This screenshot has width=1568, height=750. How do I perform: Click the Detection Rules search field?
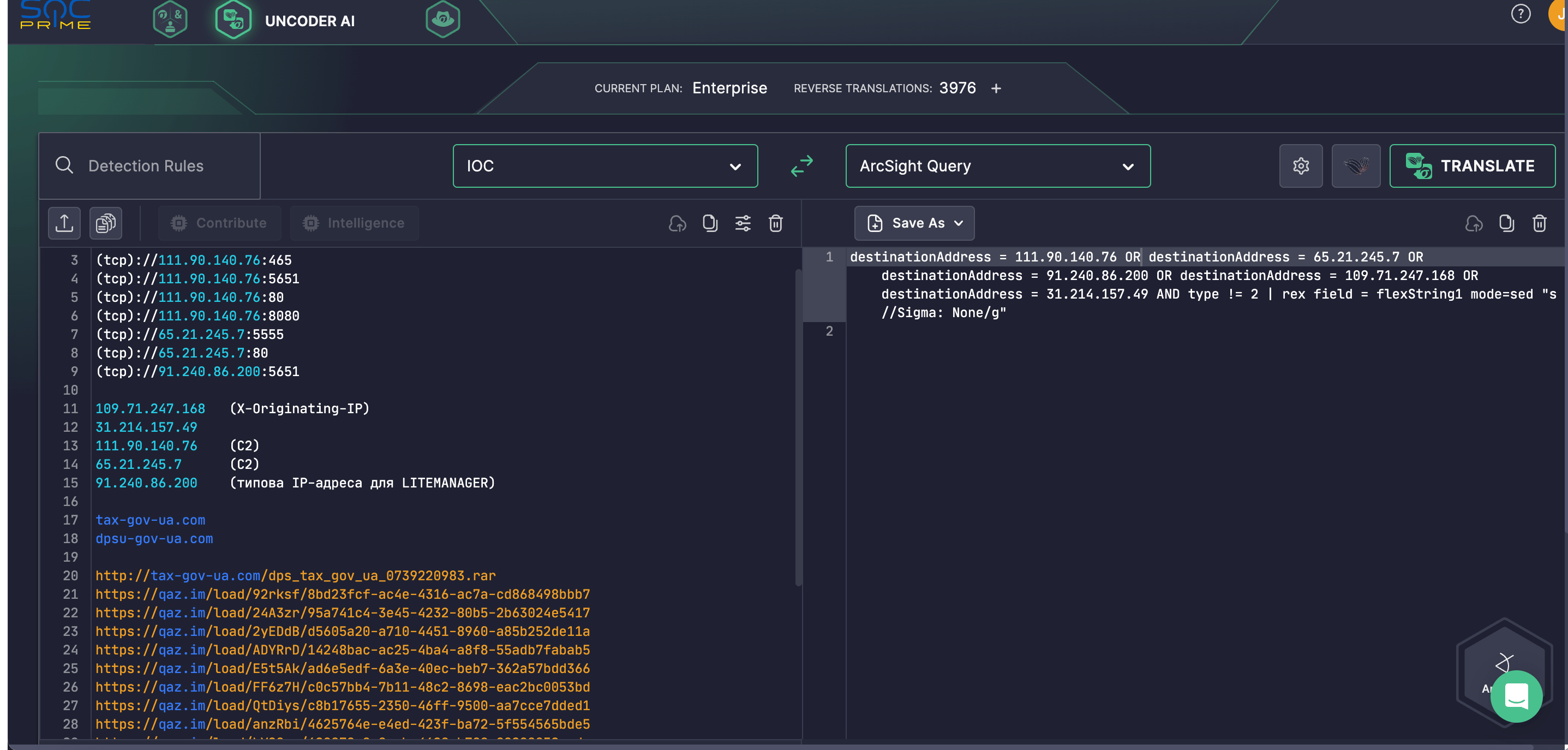tap(149, 165)
